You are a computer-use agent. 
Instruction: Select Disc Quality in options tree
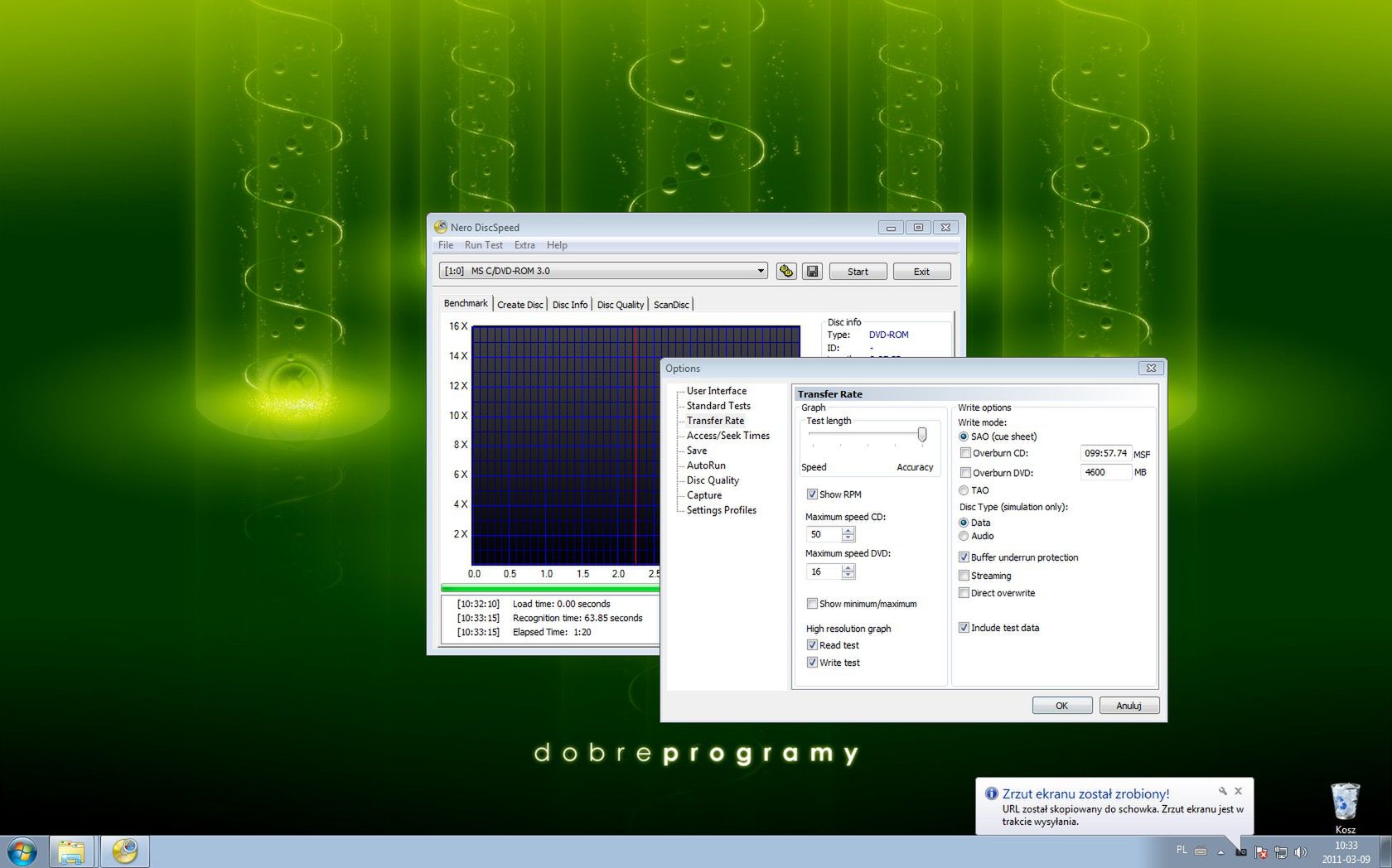tap(713, 480)
